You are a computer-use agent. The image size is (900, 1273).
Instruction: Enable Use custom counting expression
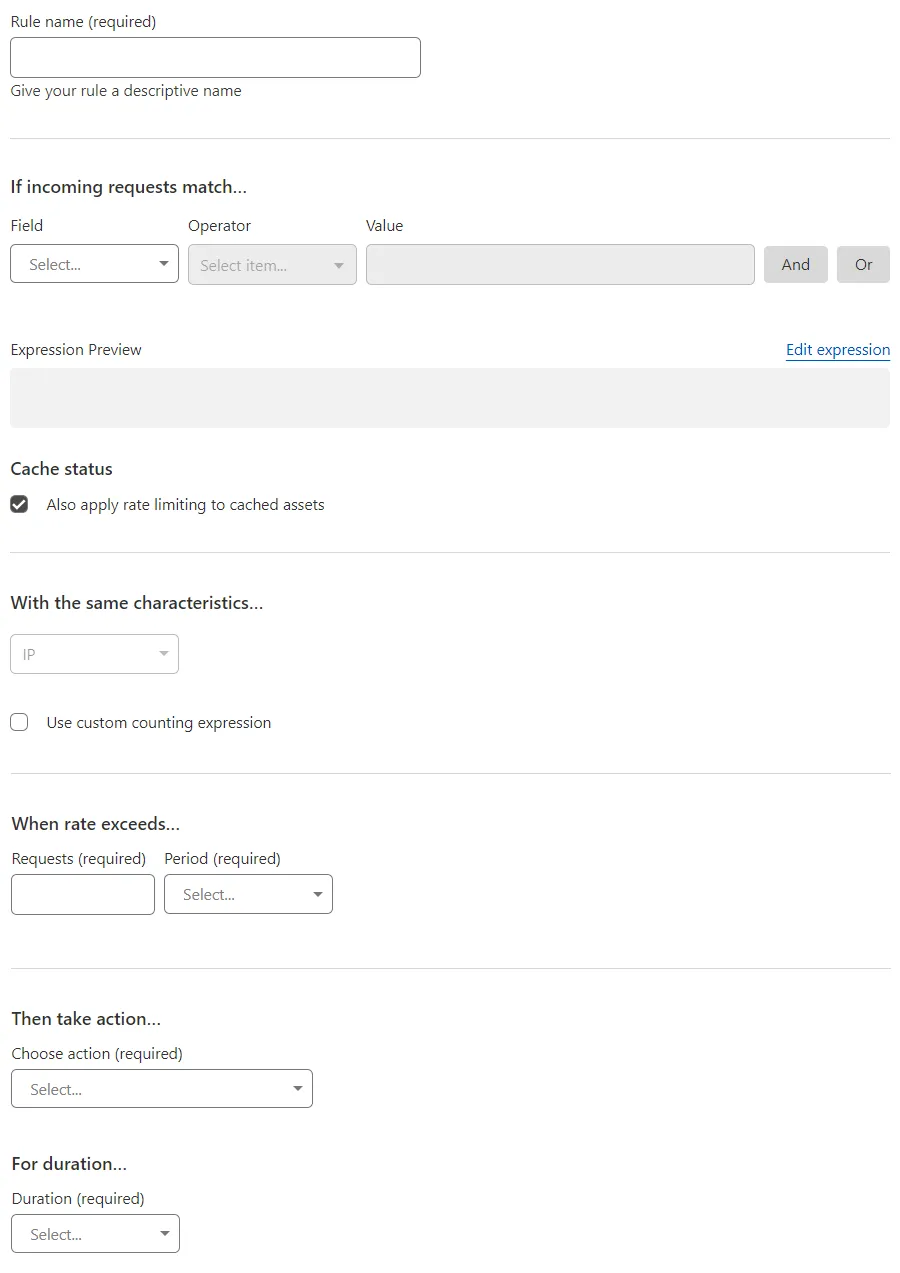coord(19,722)
